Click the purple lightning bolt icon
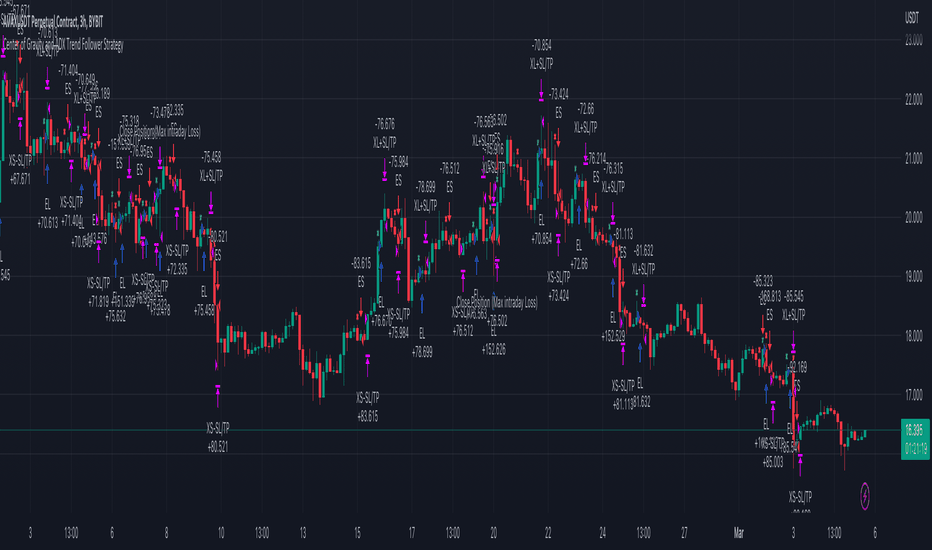Viewport: 932px width, 550px height. tap(865, 496)
